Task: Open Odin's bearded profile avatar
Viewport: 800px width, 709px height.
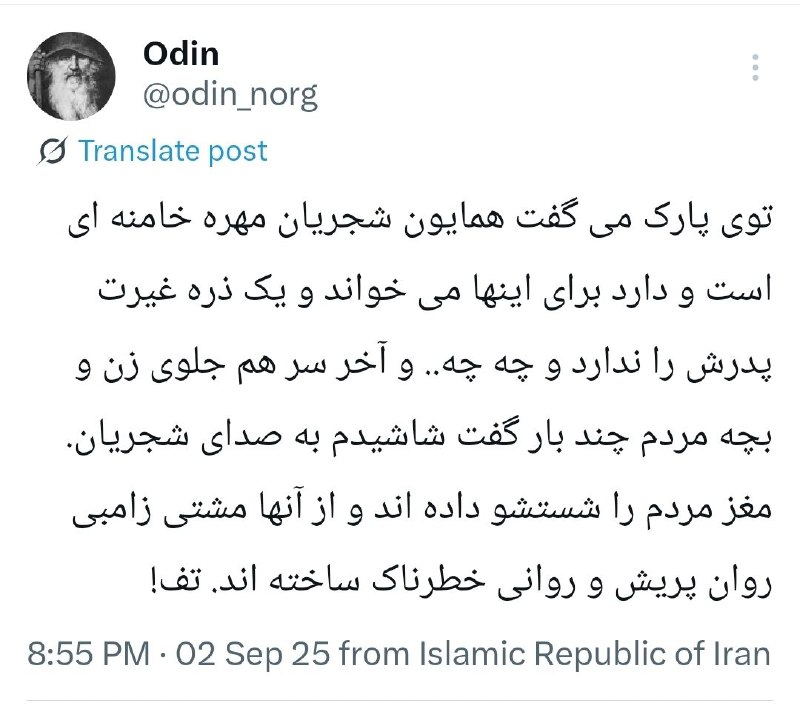Action: click(71, 75)
